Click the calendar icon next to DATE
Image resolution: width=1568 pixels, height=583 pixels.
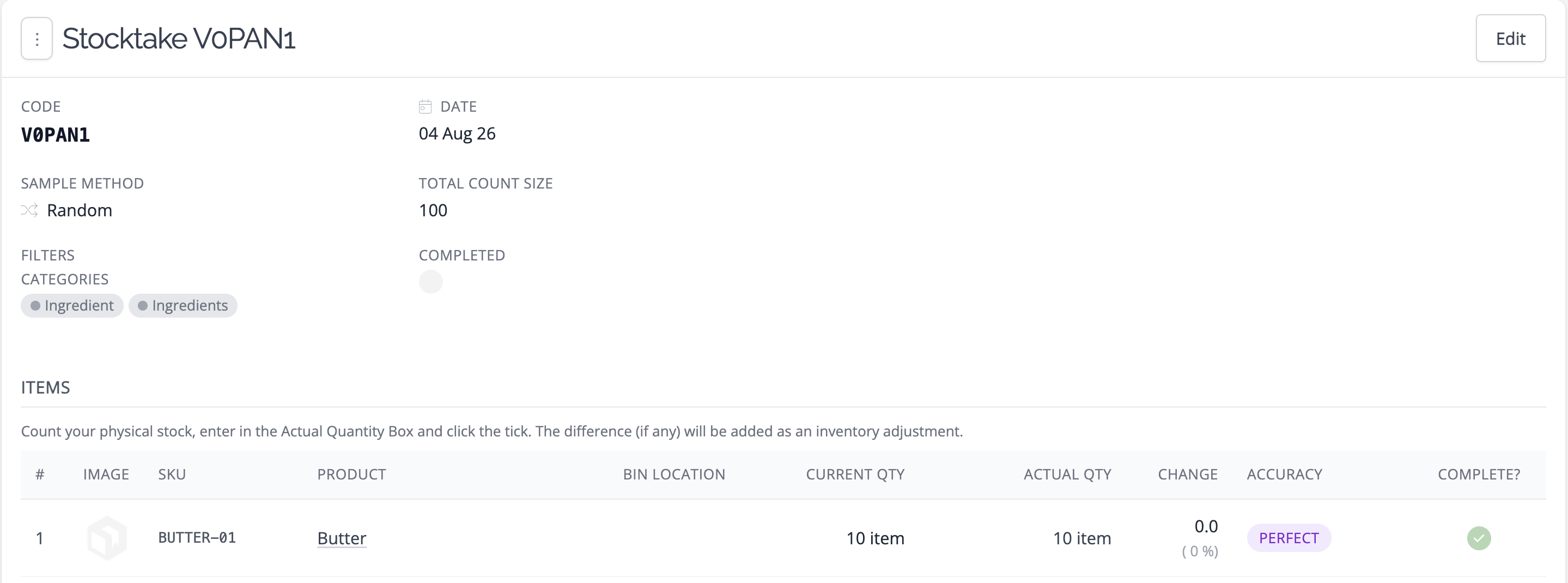pyautogui.click(x=425, y=106)
